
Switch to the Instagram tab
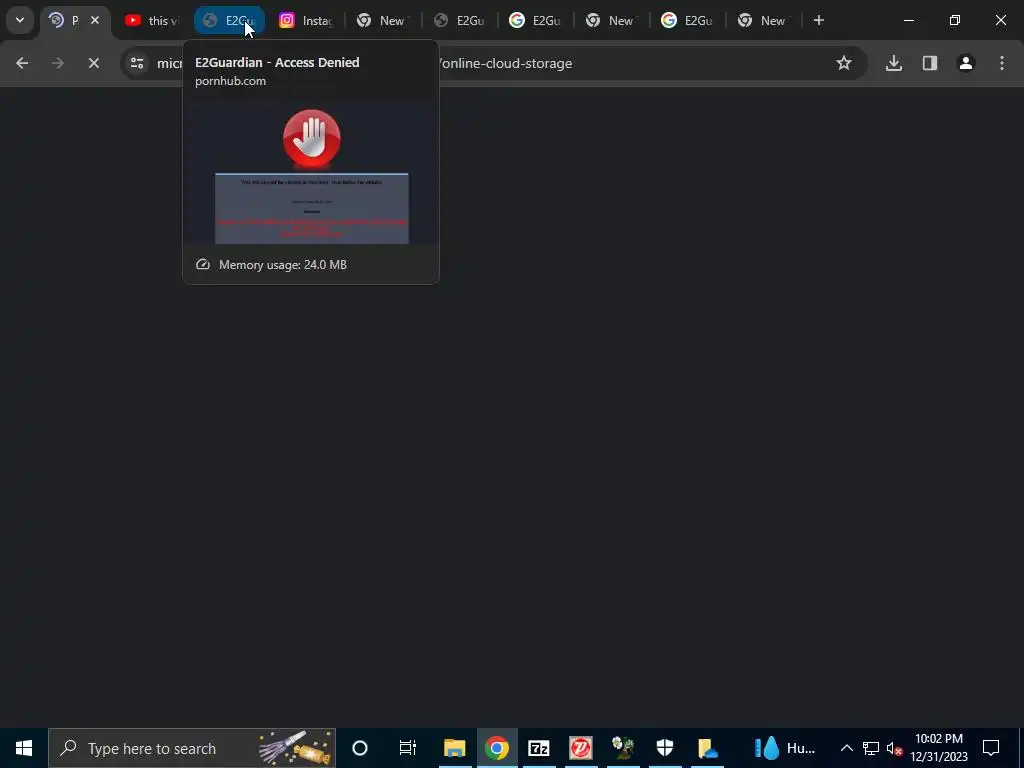(x=306, y=20)
